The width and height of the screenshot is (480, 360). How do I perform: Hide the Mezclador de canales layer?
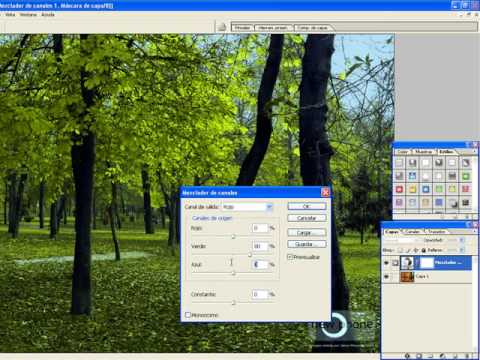[386, 263]
